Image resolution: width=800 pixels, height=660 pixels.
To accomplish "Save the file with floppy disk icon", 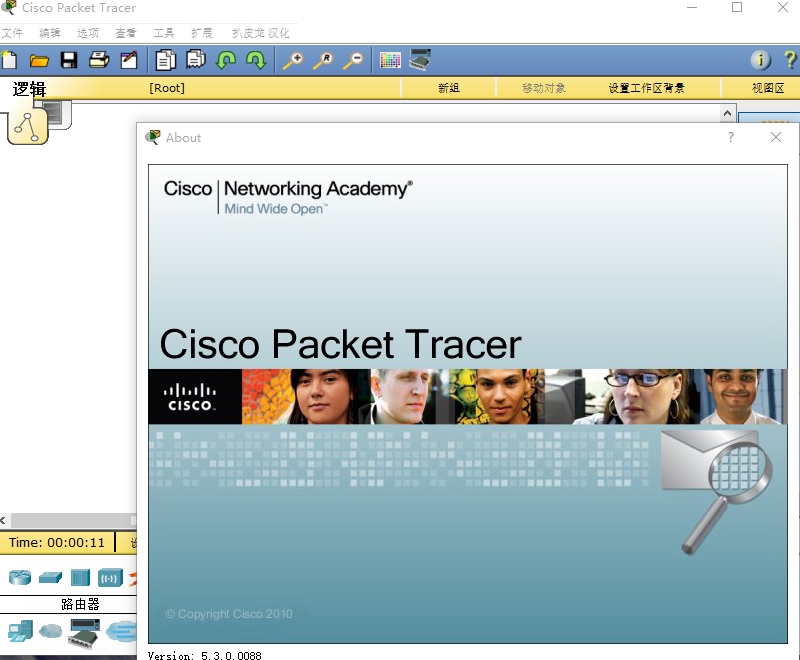I will tap(69, 60).
